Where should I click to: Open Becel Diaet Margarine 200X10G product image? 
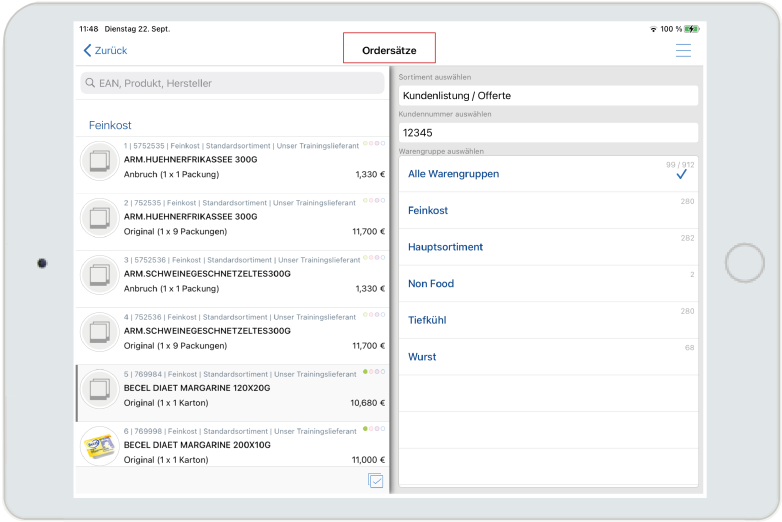click(100, 445)
